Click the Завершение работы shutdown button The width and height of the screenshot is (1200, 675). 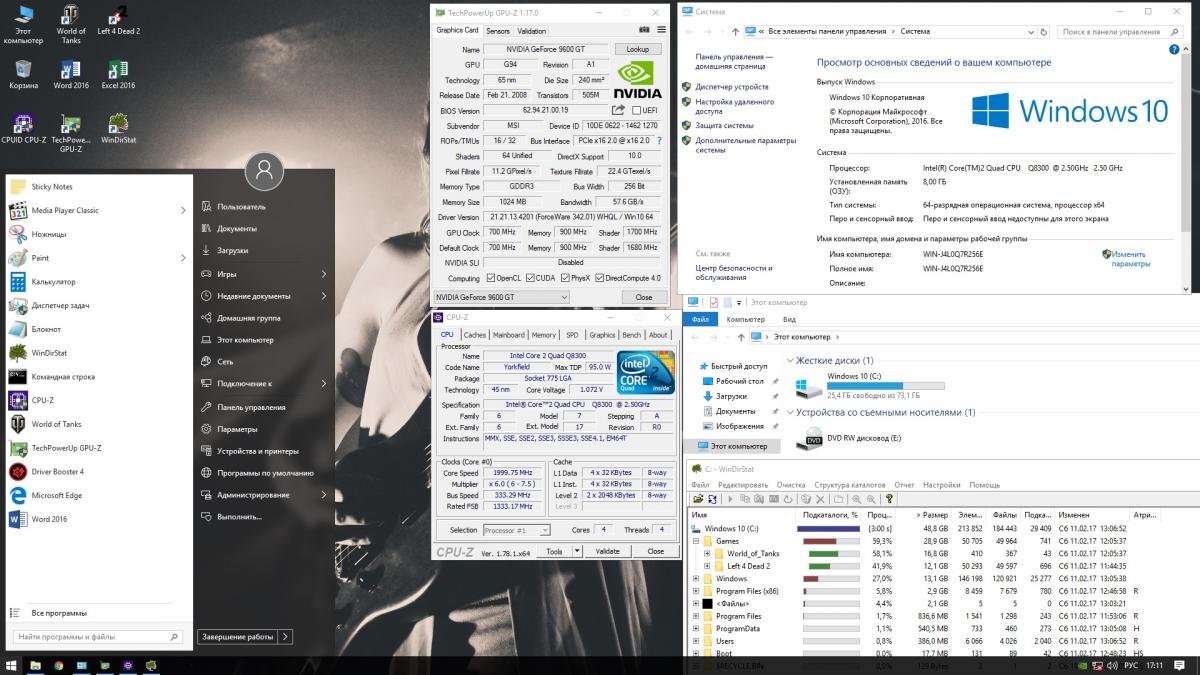pyautogui.click(x=237, y=636)
